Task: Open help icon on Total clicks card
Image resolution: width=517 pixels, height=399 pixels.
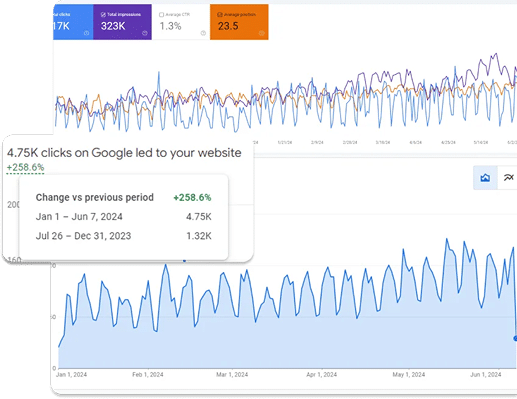Action: 86,33
